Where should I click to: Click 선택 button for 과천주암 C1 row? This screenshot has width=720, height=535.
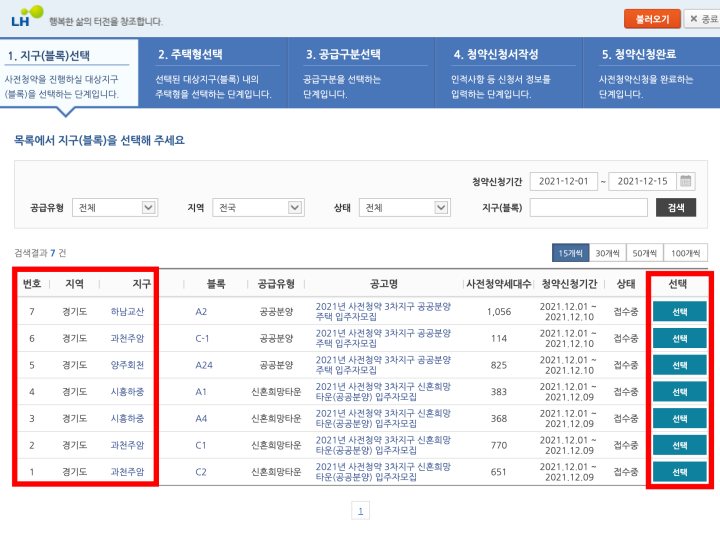pyautogui.click(x=680, y=445)
